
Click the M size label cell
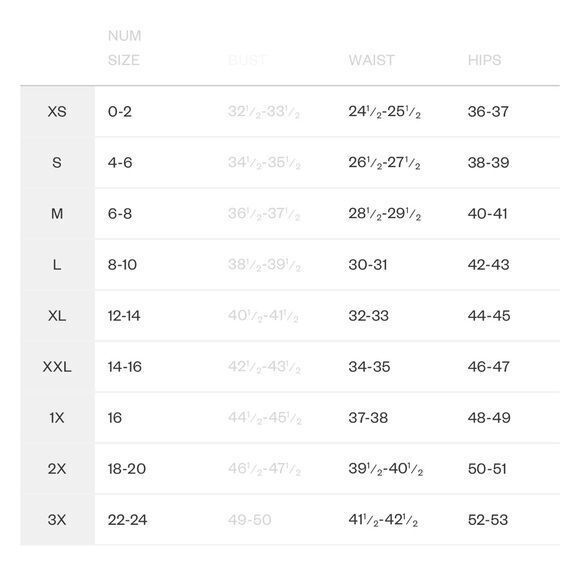pos(57,213)
